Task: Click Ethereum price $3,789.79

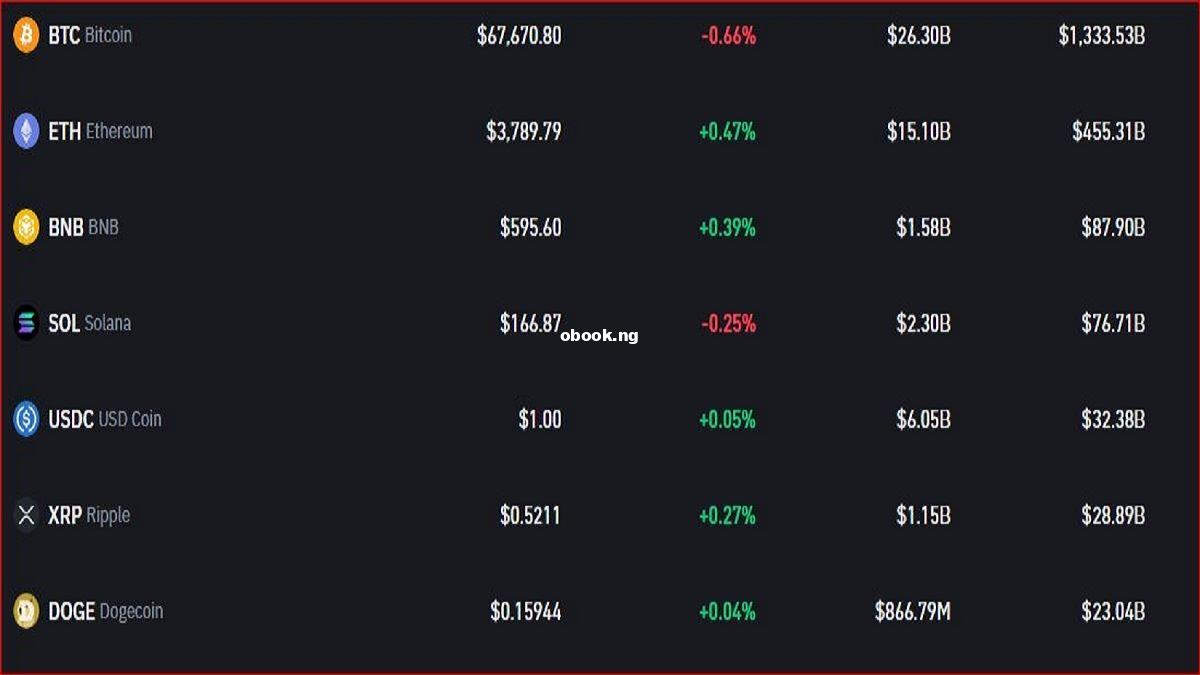Action: (524, 131)
